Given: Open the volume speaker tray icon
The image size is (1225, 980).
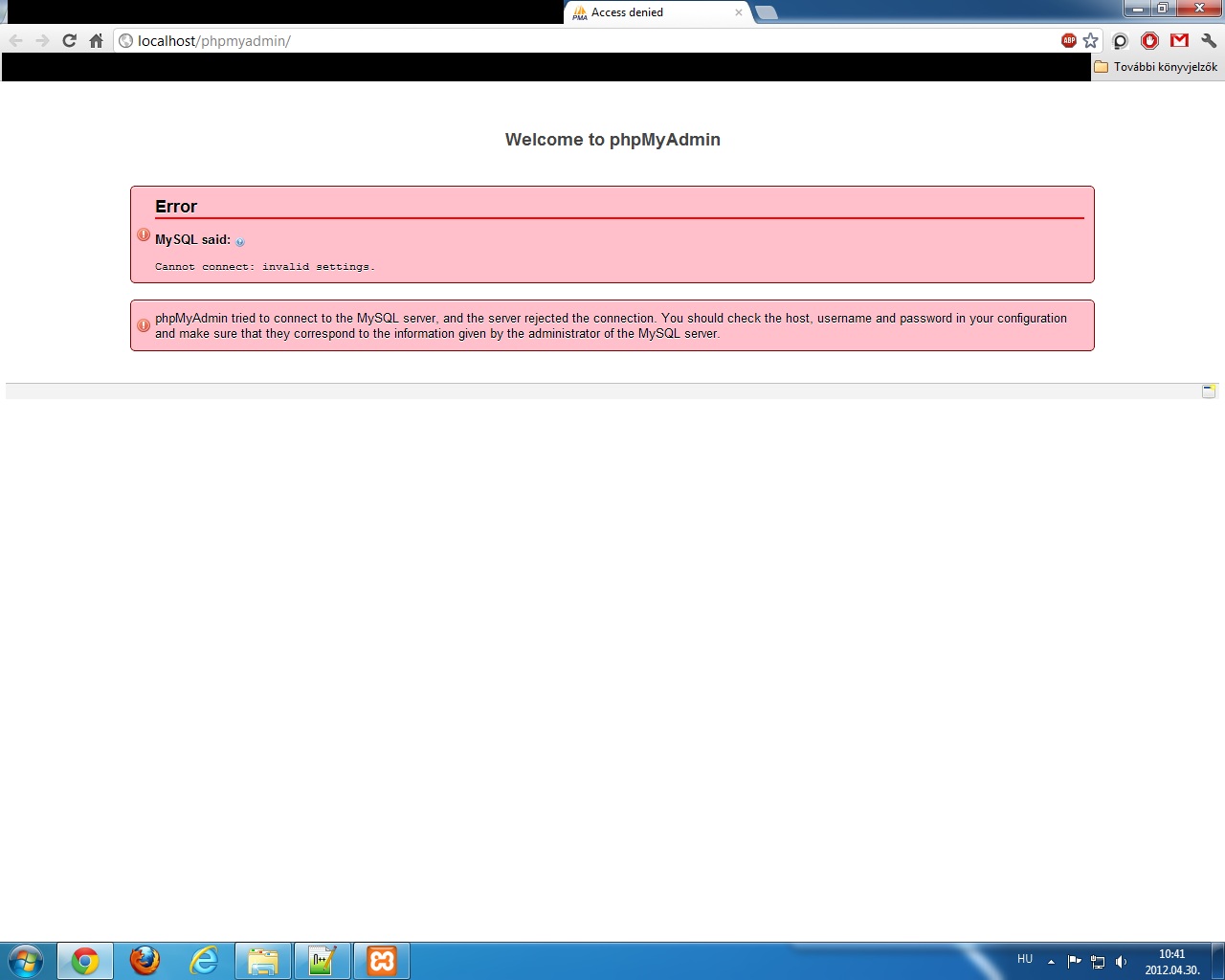Looking at the screenshot, I should tap(1121, 962).
